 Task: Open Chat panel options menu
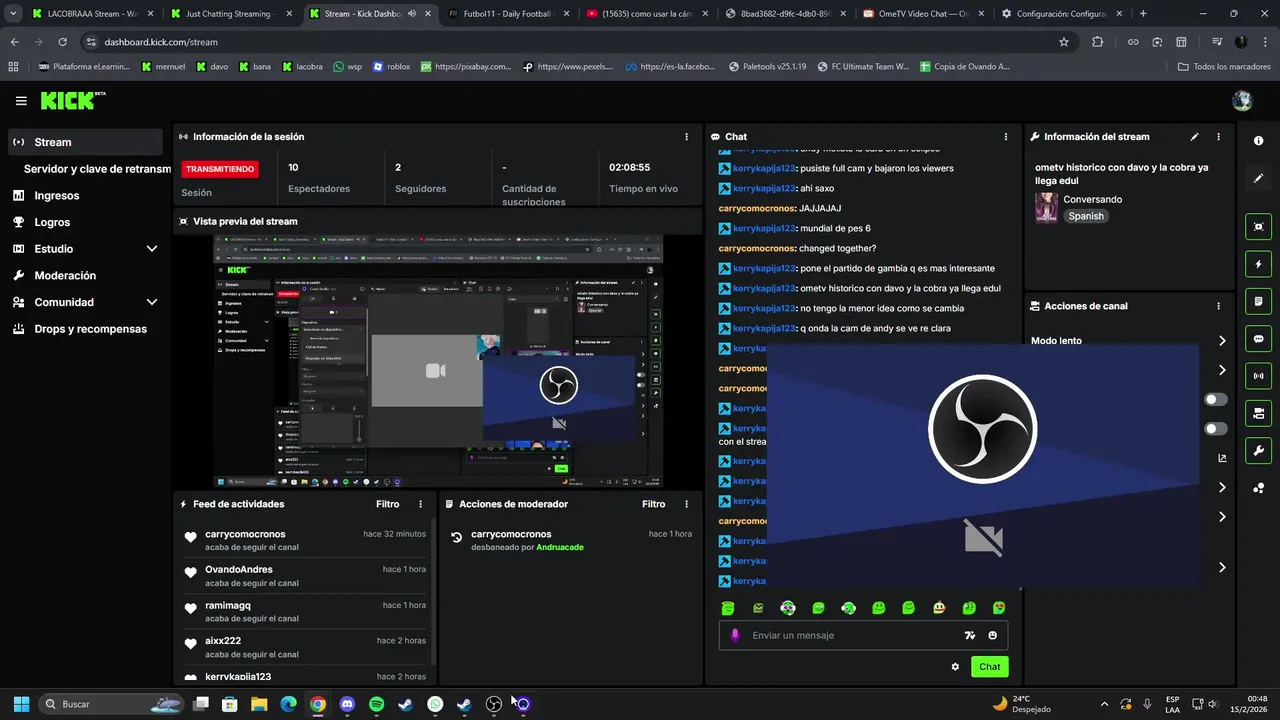[x=1006, y=137]
